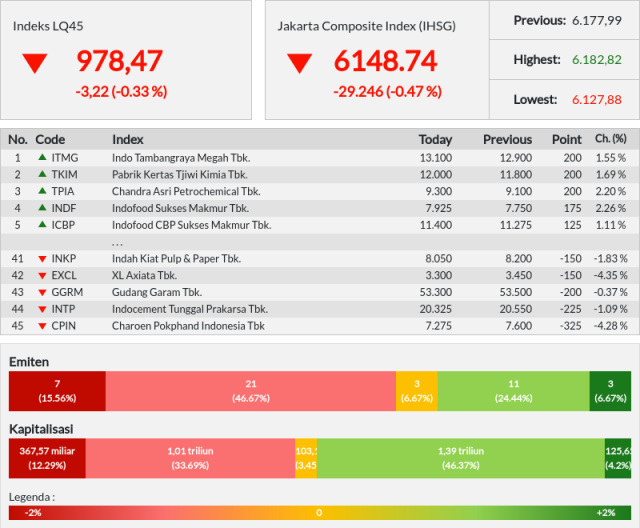Image resolution: width=640 pixels, height=528 pixels.
Task: Click dark red Emiten segment showing 7
Action: [x=57, y=390]
